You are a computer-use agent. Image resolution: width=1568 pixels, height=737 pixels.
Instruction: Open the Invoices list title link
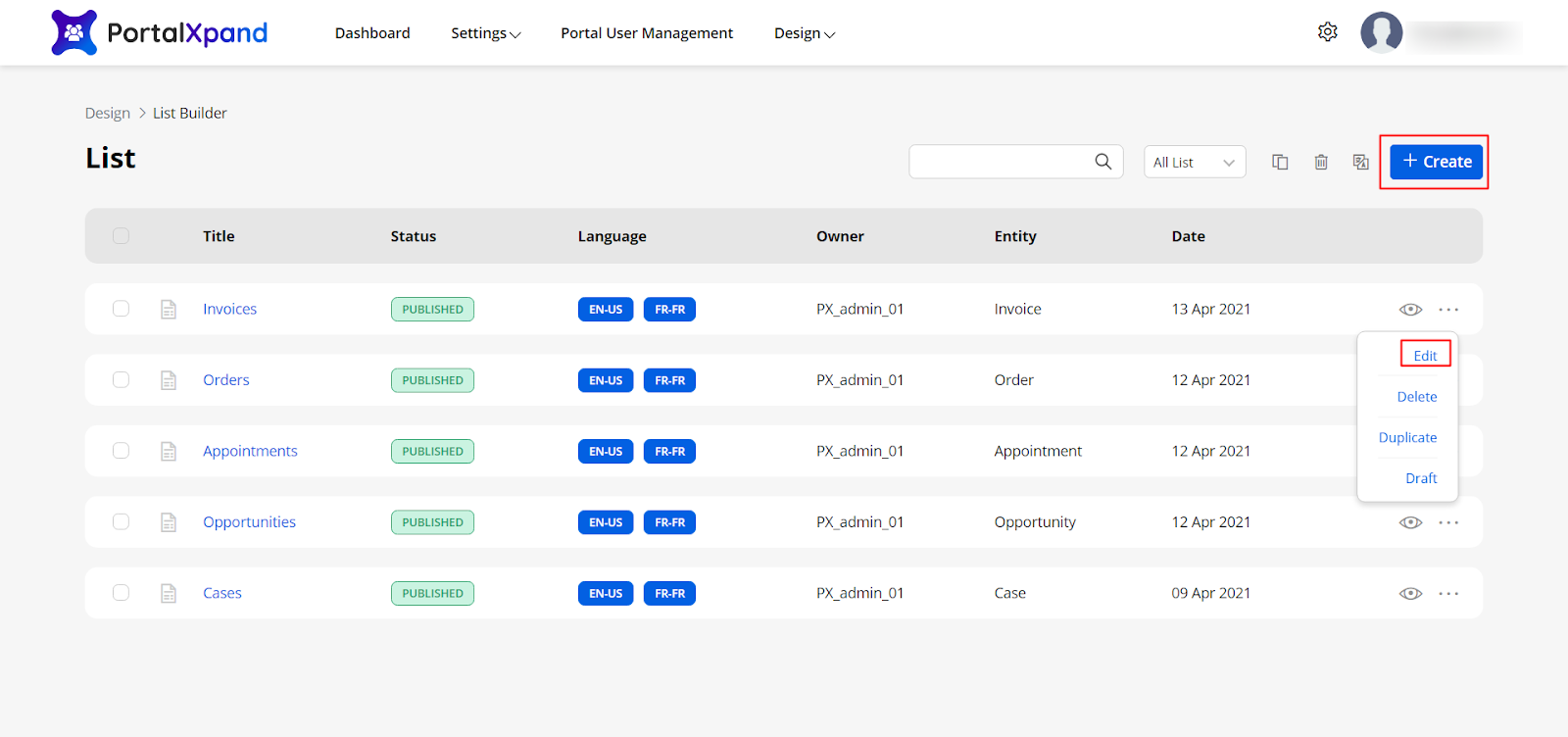click(229, 309)
